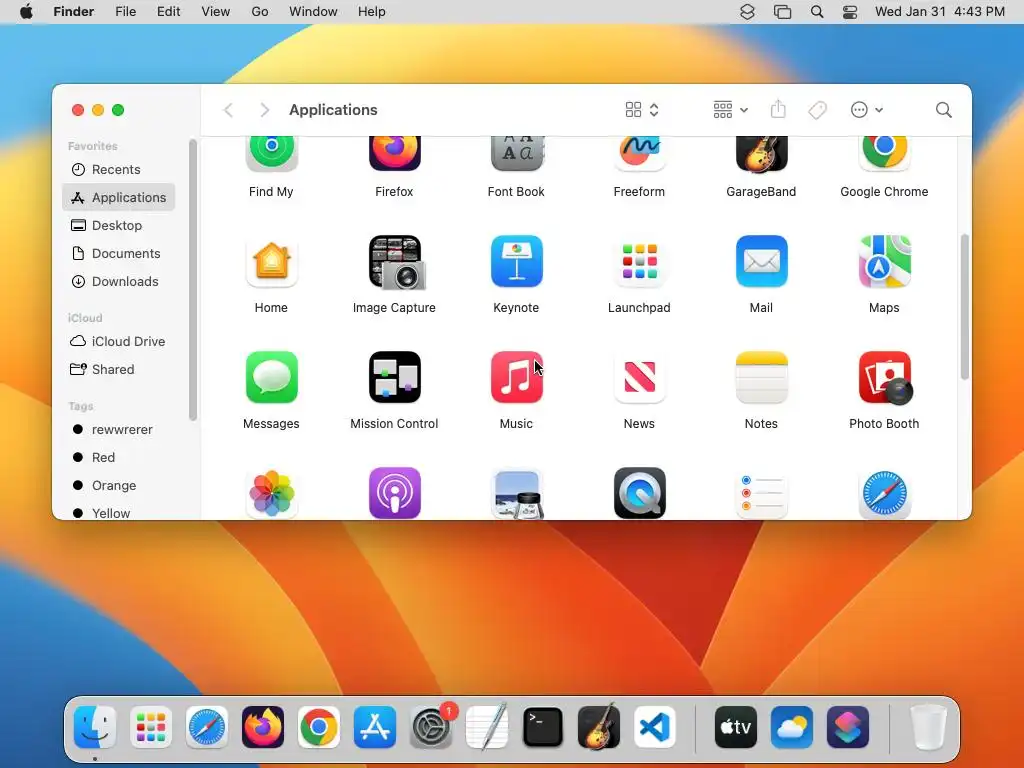Open the Help menu

coord(372,12)
